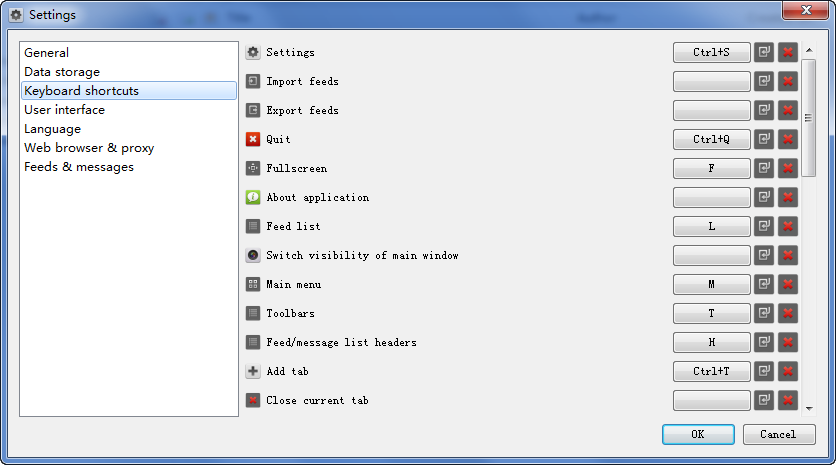Go to Web browser & proxy settings
Image resolution: width=836 pixels, height=465 pixels.
click(89, 148)
